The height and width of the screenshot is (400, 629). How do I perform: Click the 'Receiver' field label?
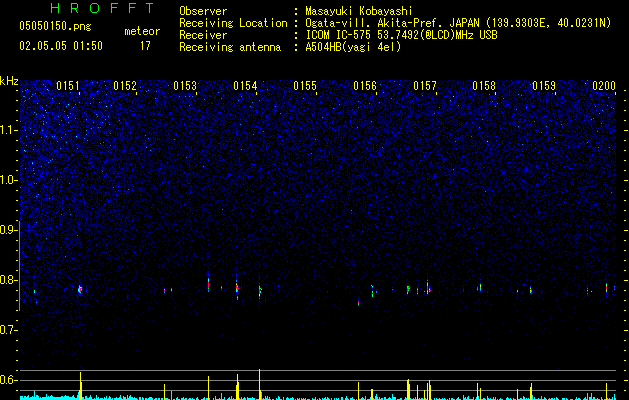coord(203,35)
